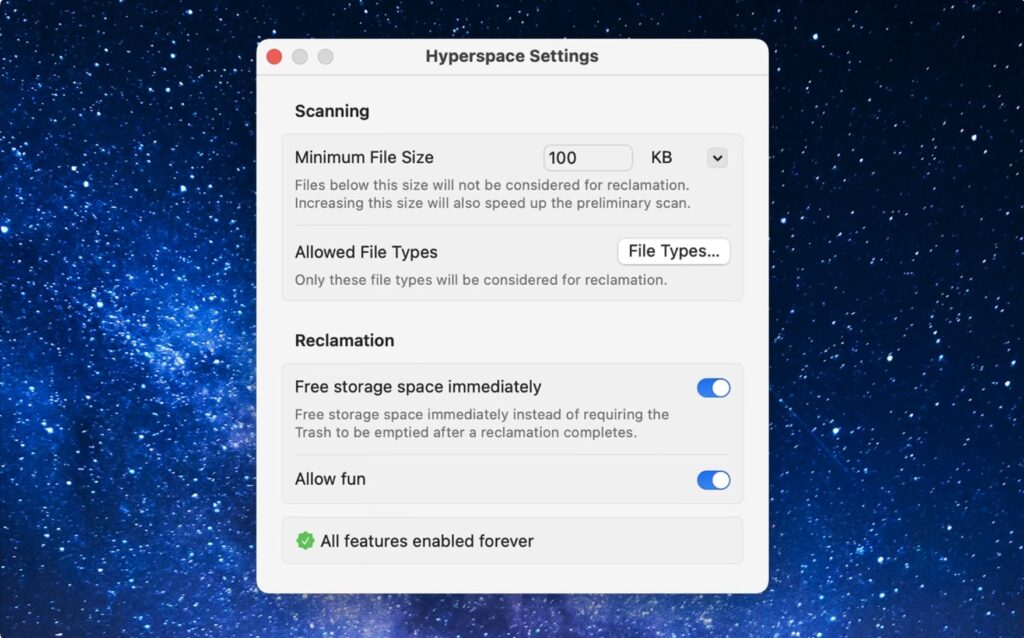Viewport: 1024px width, 638px height.
Task: Click the Scanning section header
Action: coord(331,111)
